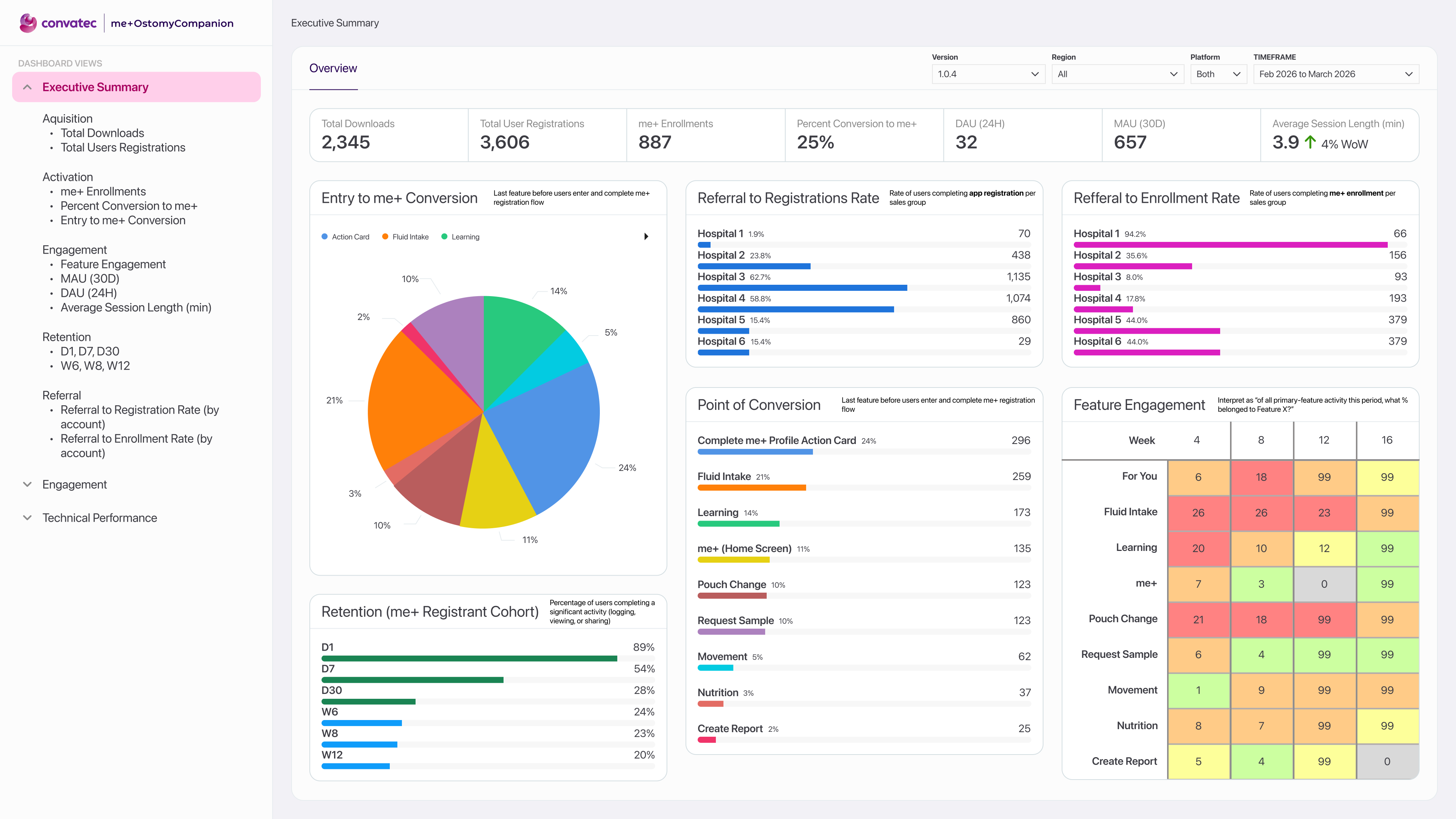
Task: Open Referral to Enrollment Rate sidebar item
Action: coord(136,446)
